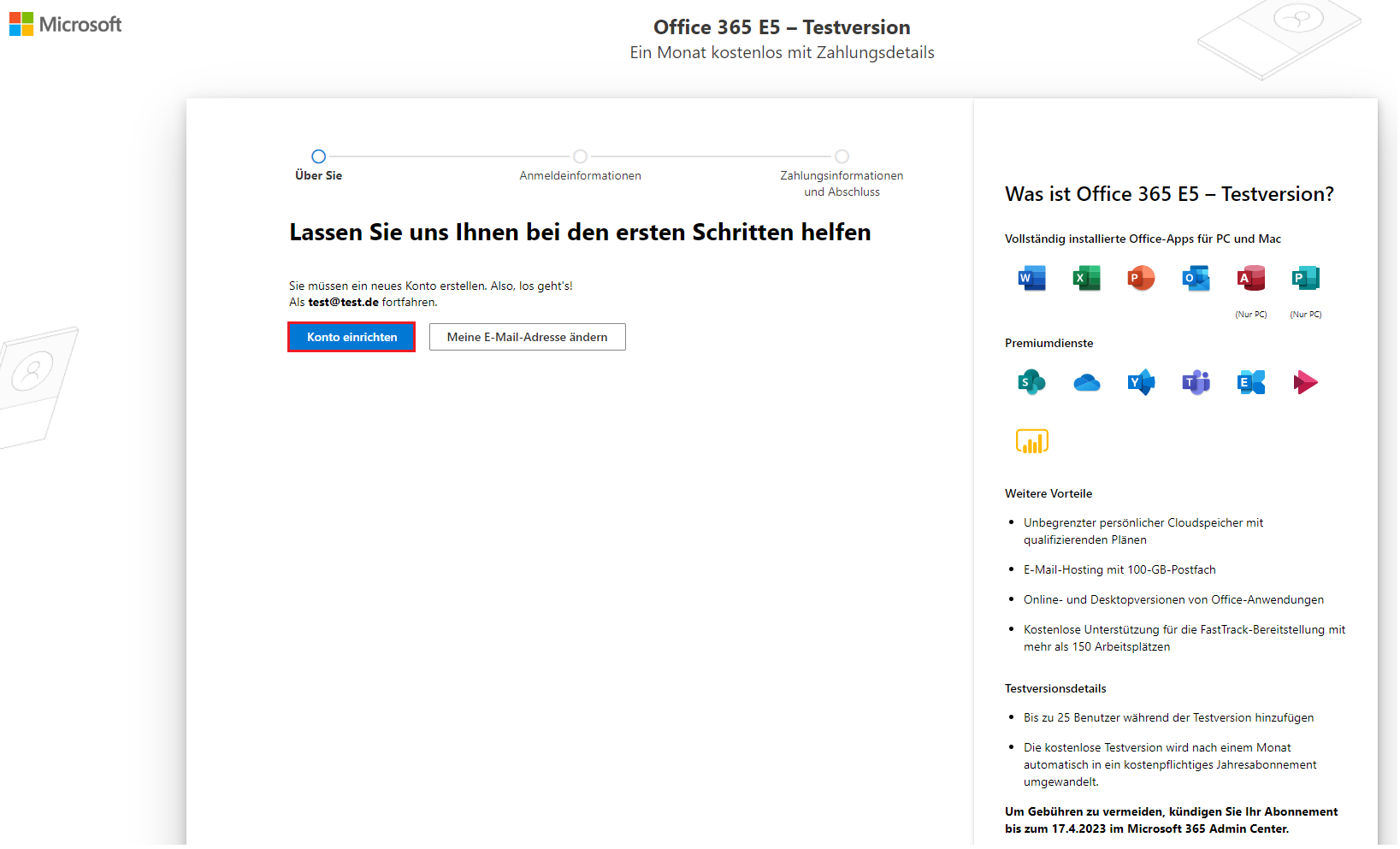Select the 'Über Sie' step circle
This screenshot has height=849, width=1400.
pyautogui.click(x=318, y=156)
